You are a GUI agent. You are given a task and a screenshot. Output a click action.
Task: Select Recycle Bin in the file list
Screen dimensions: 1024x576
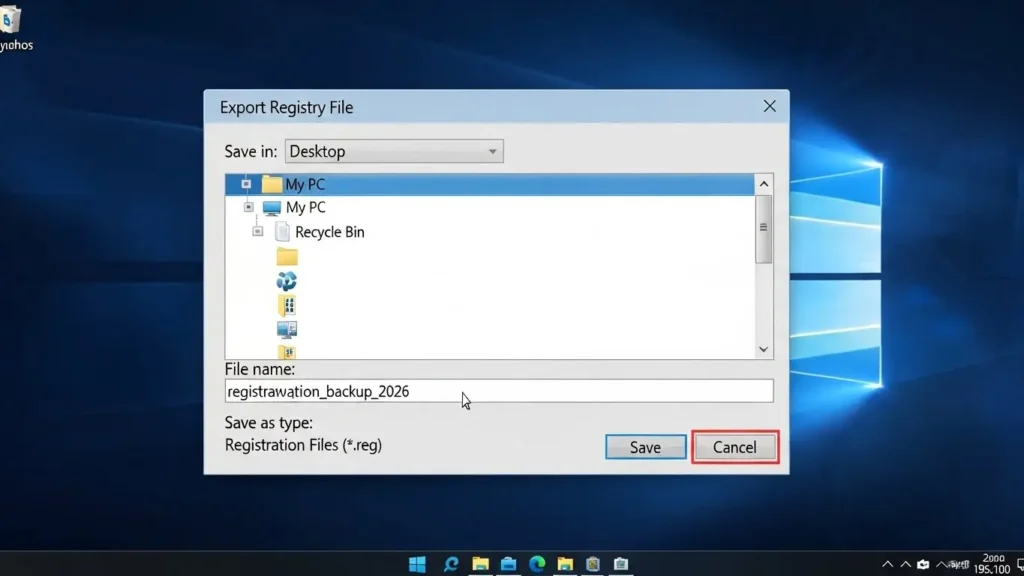[329, 232]
